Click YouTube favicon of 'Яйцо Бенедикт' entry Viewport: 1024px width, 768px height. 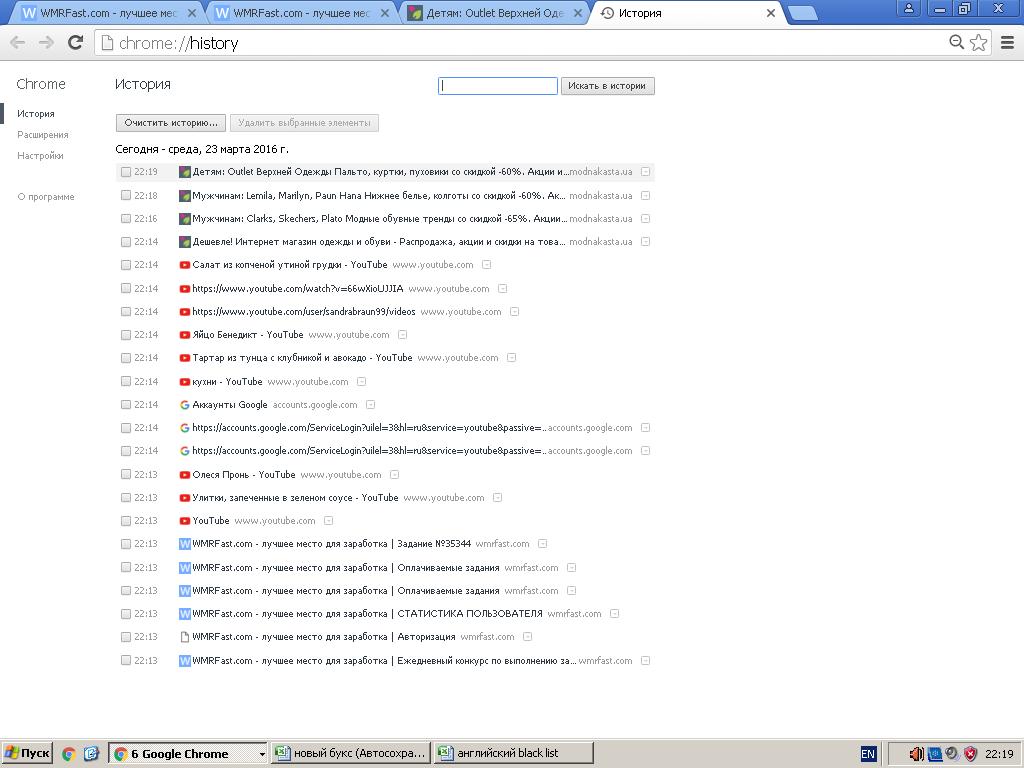point(185,335)
